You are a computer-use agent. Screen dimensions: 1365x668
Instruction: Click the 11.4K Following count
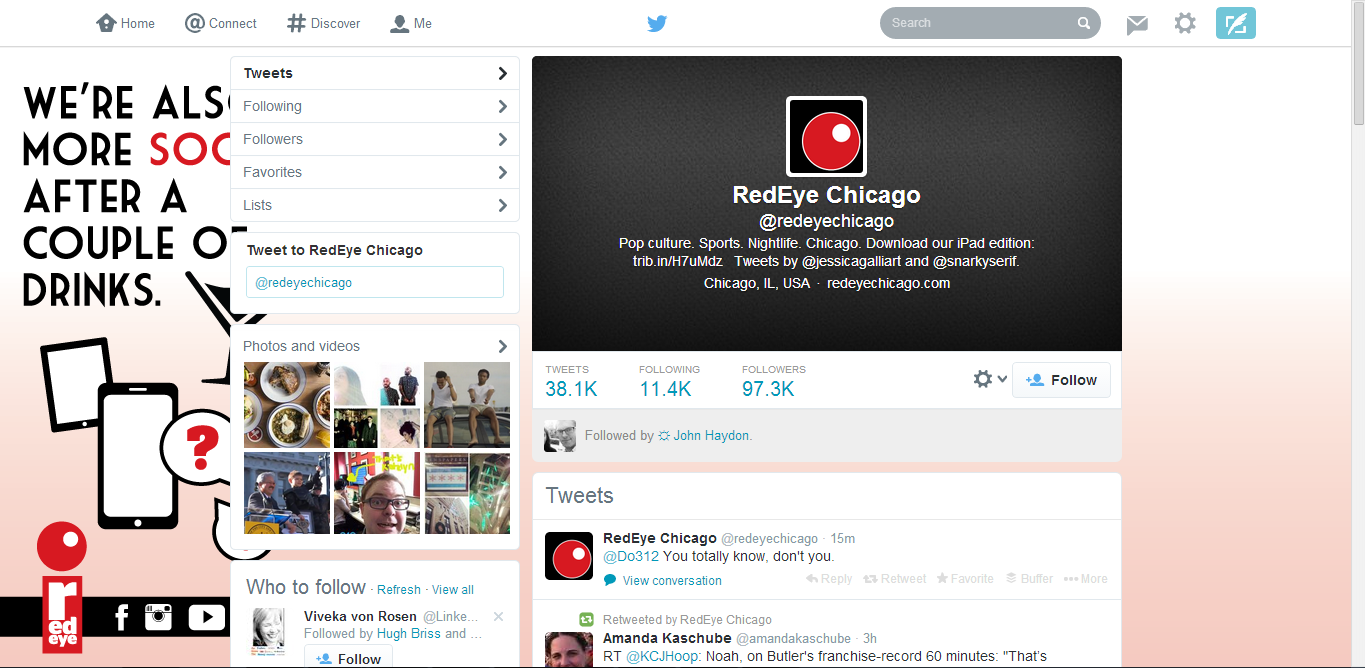665,389
